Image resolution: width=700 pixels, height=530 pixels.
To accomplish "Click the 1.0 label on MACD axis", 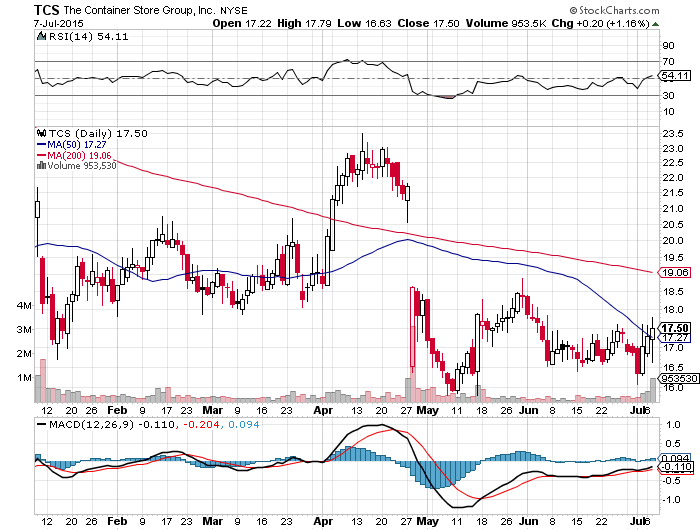I will 673,425.
